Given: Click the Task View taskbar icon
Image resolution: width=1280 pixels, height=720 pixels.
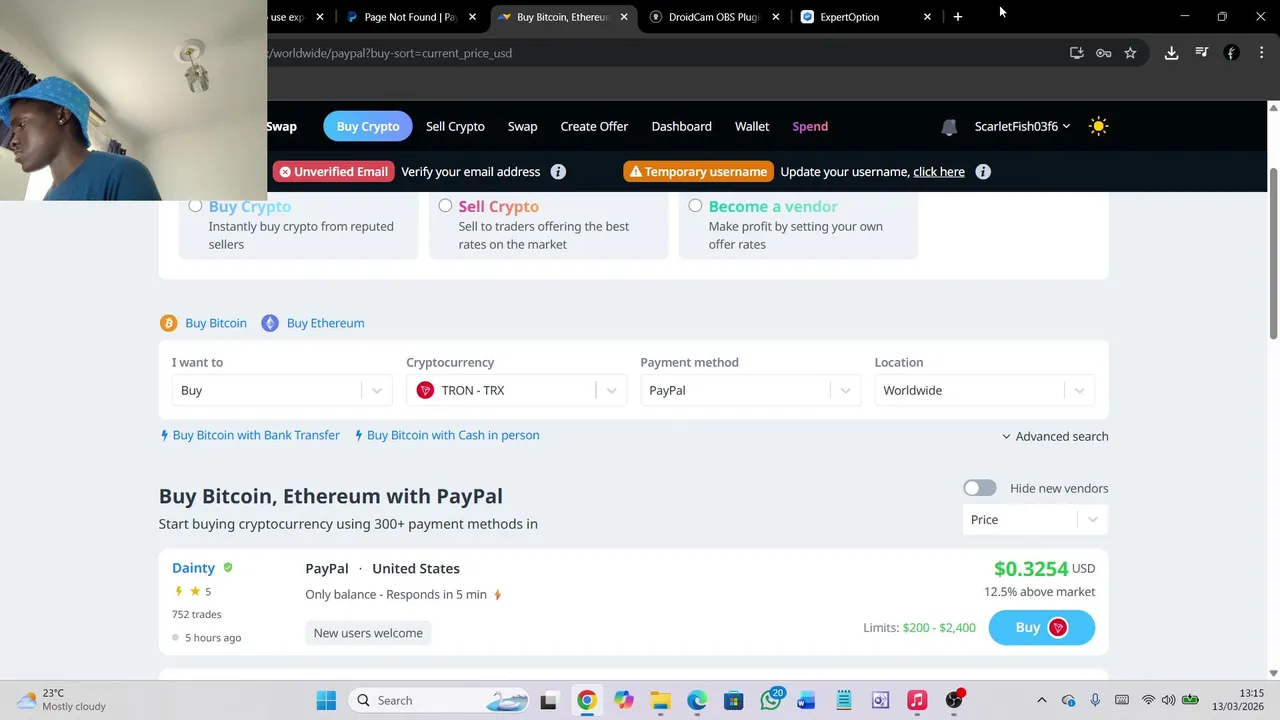Looking at the screenshot, I should 548,701.
